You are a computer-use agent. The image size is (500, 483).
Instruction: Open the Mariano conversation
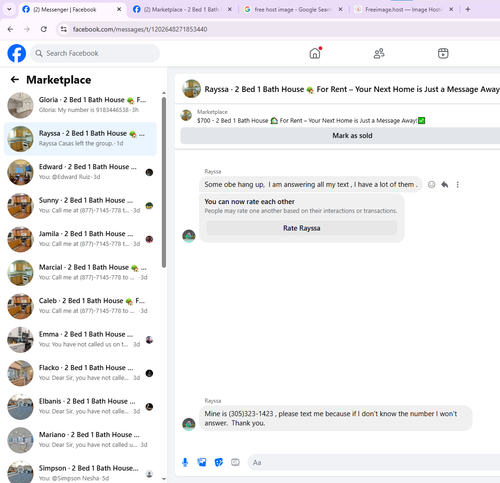point(80,440)
